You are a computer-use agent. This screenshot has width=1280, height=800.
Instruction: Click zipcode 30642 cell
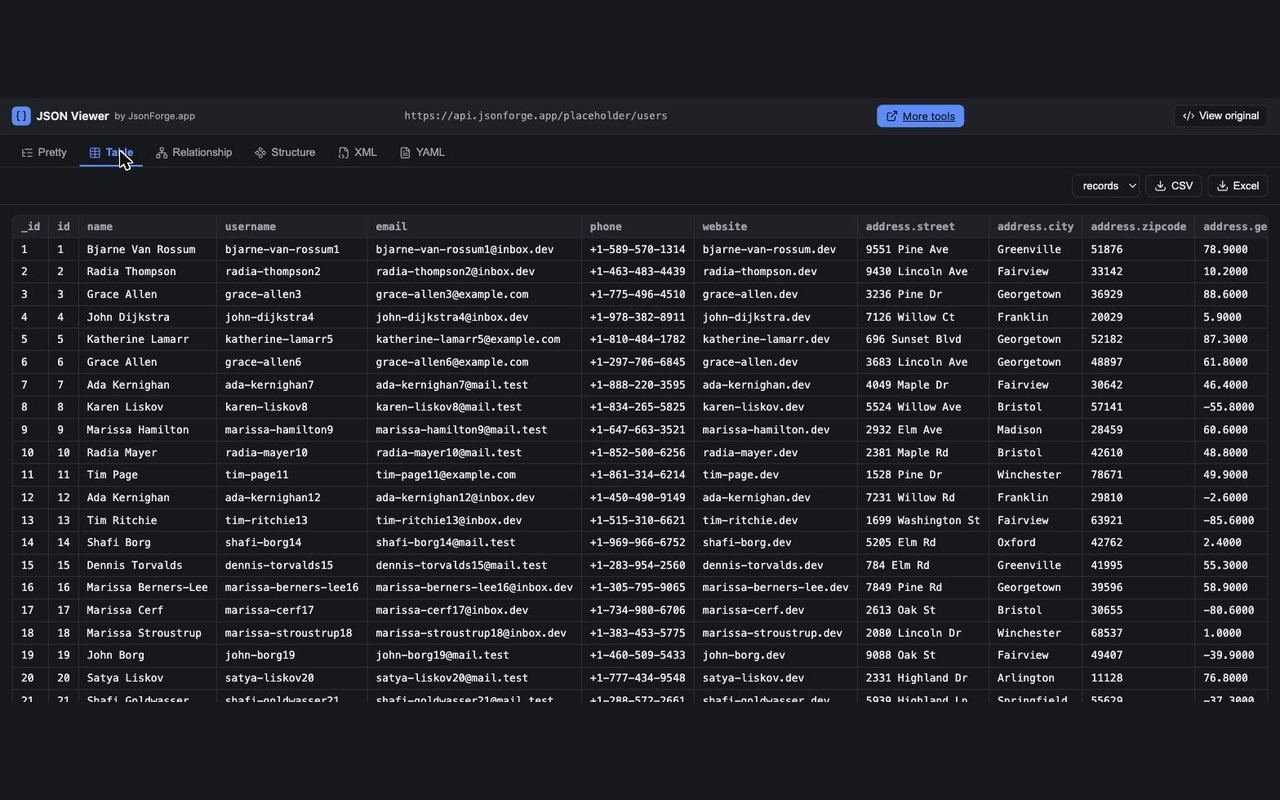coord(1138,385)
